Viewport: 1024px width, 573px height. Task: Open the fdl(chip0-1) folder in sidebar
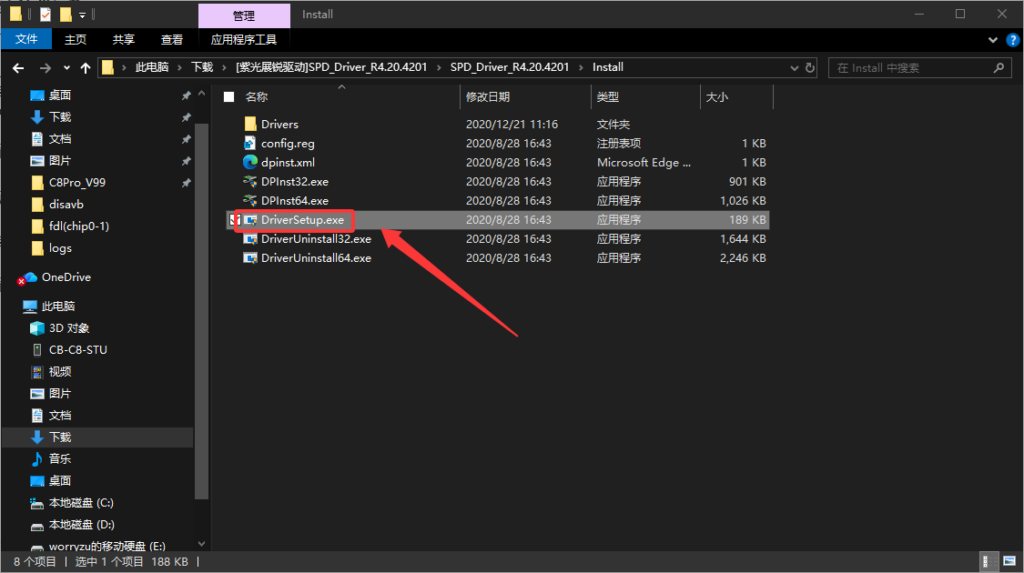pos(79,226)
